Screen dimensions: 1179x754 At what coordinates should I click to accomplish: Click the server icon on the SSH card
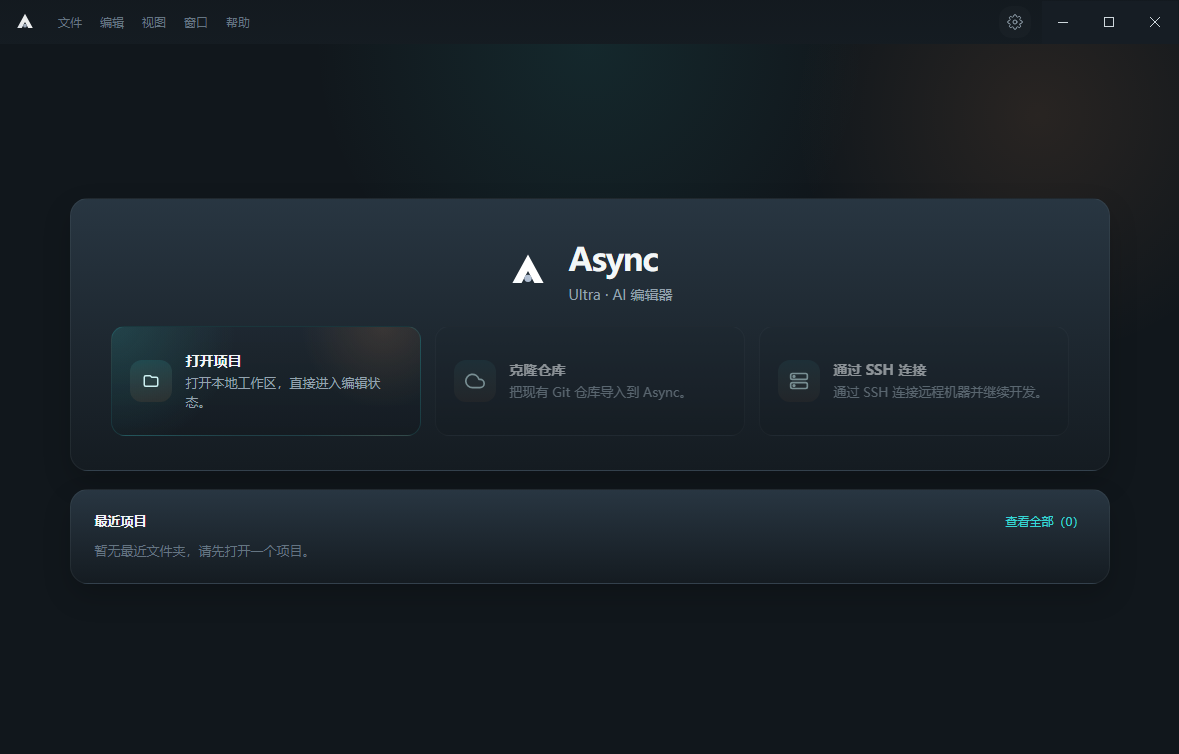pos(798,381)
